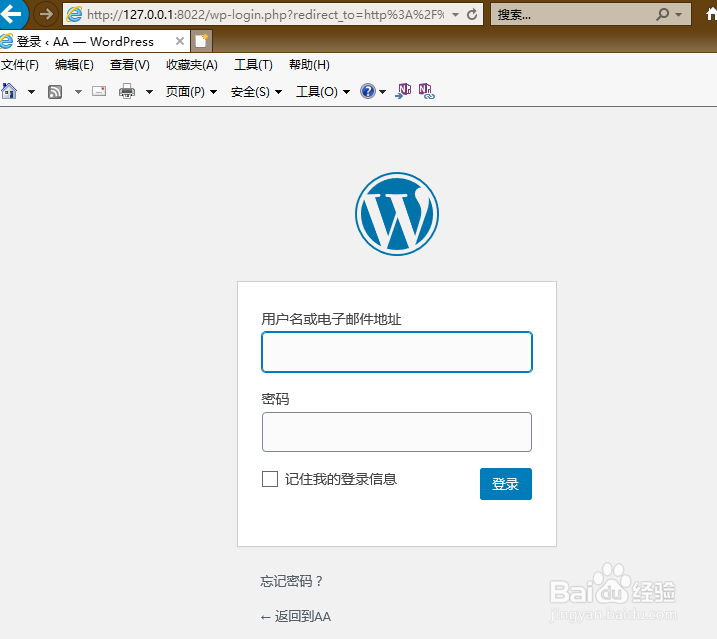The width and height of the screenshot is (717, 639).
Task: Open the 文件(F) menu
Action: point(20,64)
